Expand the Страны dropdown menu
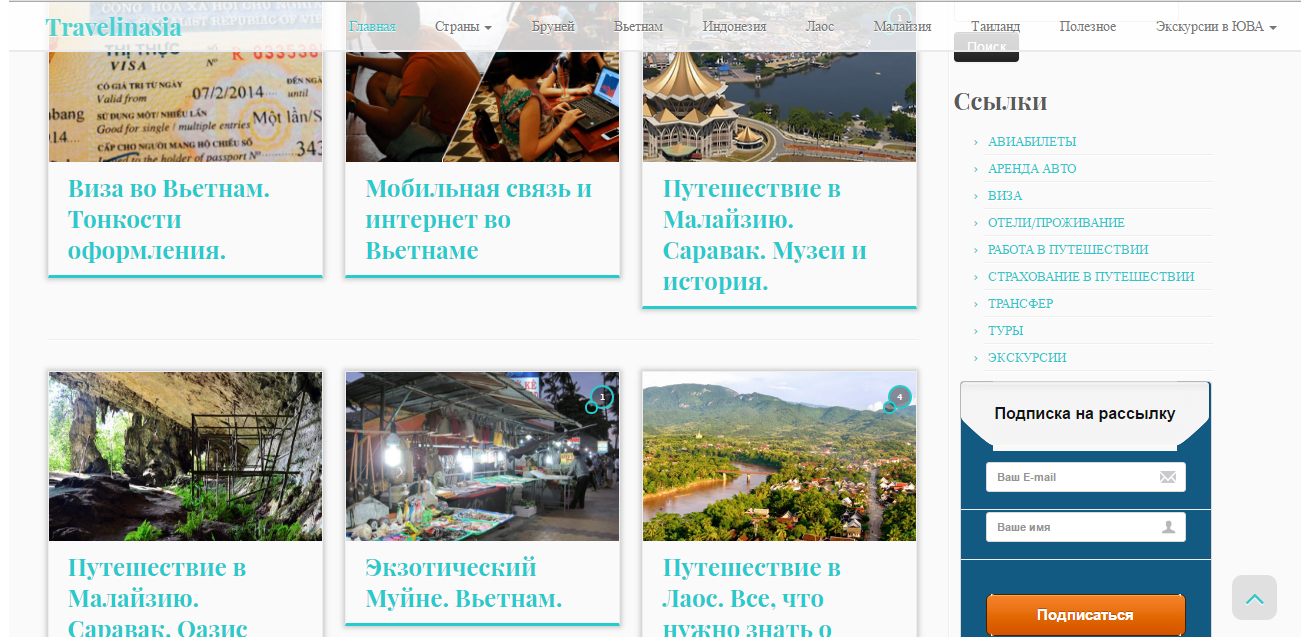The height and width of the screenshot is (638, 1310). [x=463, y=27]
